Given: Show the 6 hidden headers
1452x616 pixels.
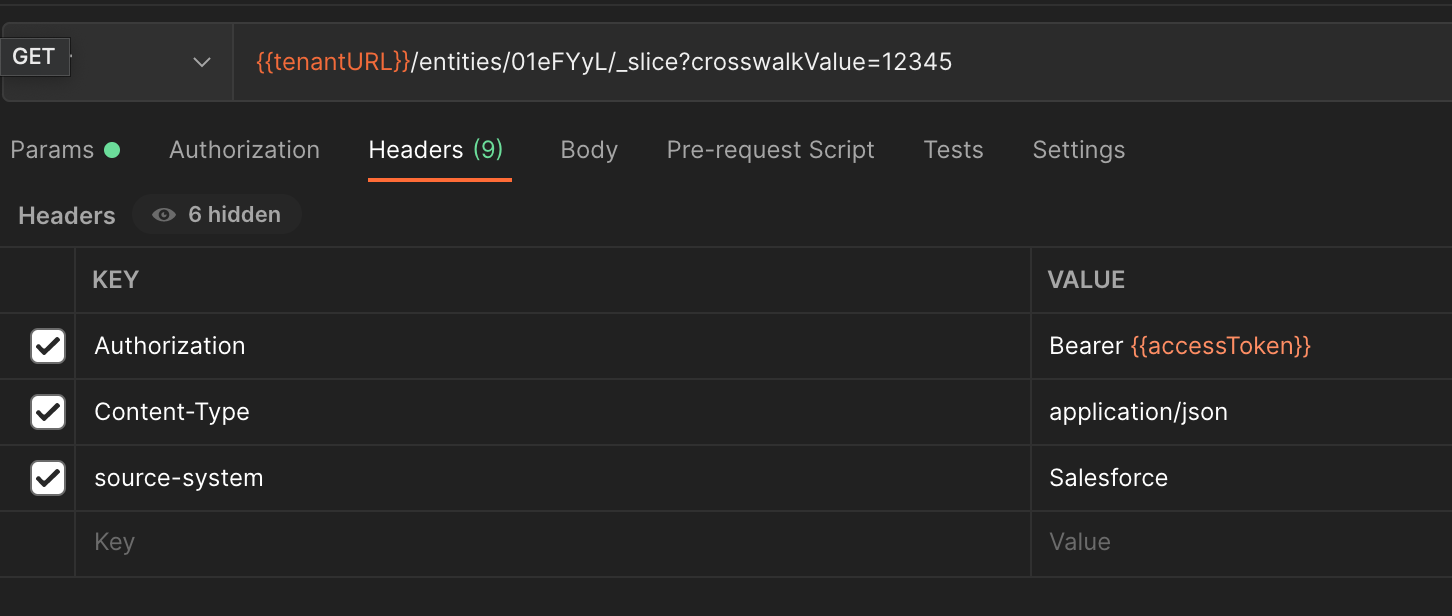Looking at the screenshot, I should click(217, 213).
